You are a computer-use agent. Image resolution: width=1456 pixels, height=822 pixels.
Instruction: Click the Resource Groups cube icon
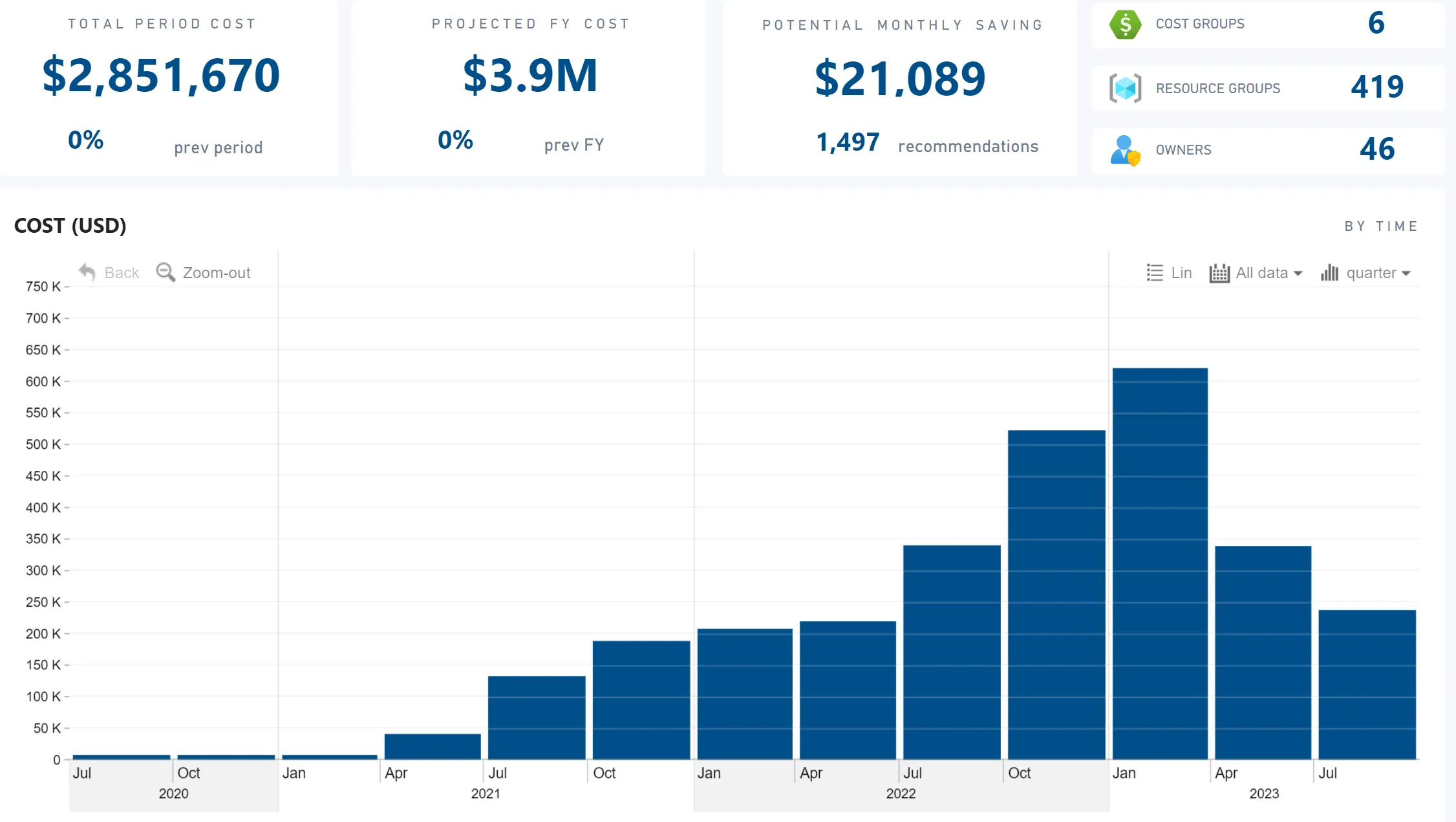point(1125,88)
